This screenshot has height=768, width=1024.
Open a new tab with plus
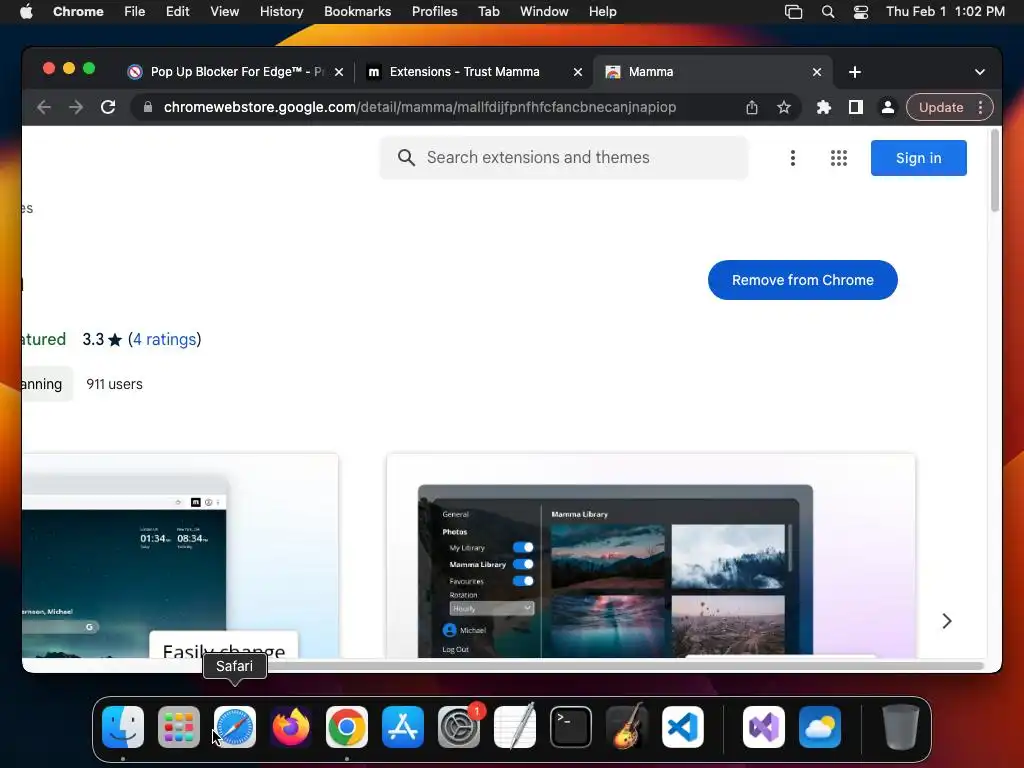point(855,72)
